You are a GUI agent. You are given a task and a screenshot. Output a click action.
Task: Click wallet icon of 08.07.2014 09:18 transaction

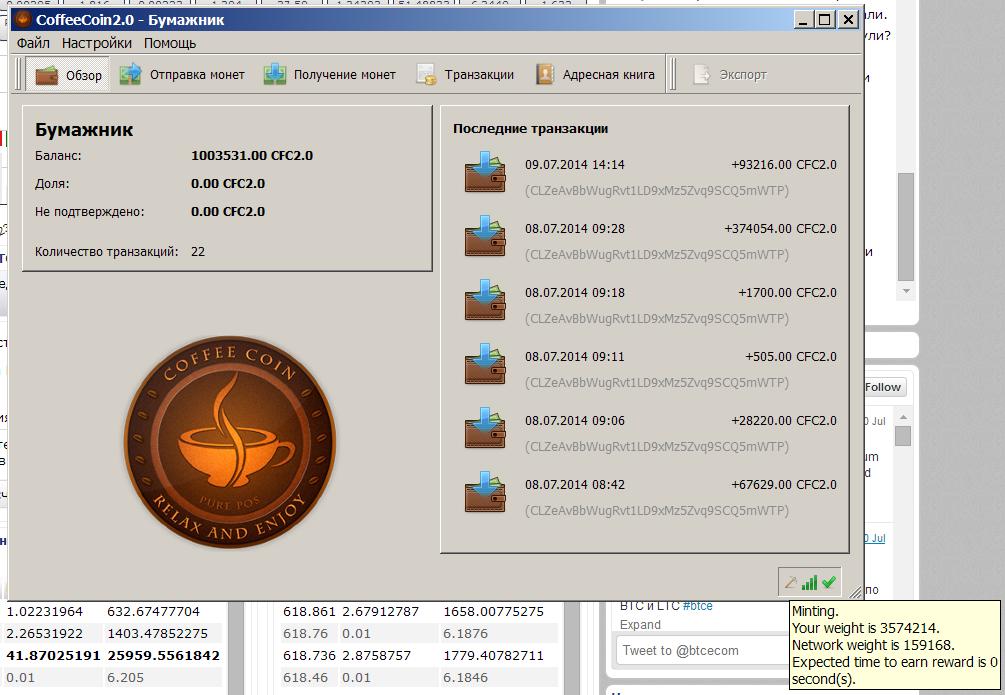pos(485,300)
